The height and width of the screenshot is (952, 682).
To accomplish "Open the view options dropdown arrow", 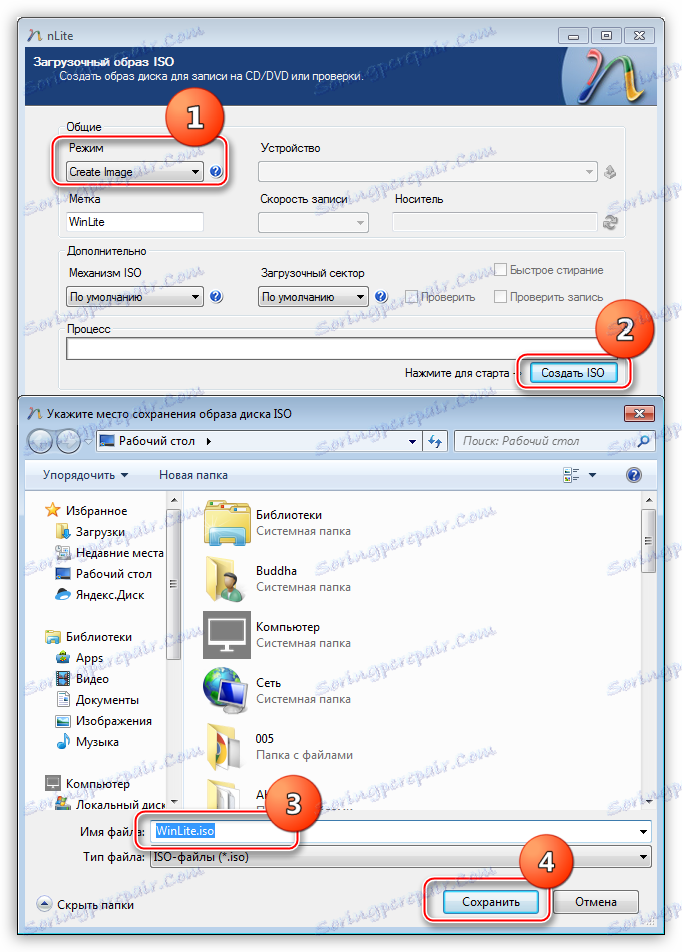I will [592, 475].
